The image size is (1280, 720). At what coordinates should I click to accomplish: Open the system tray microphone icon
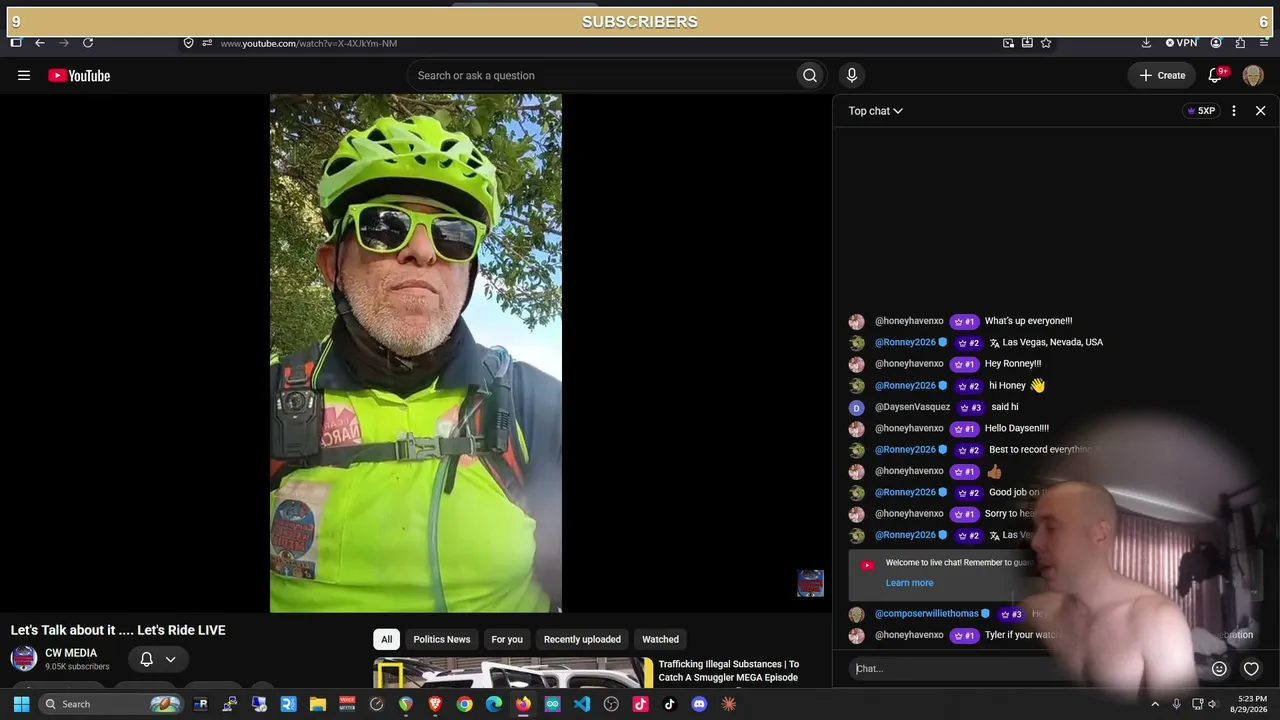(x=1176, y=704)
